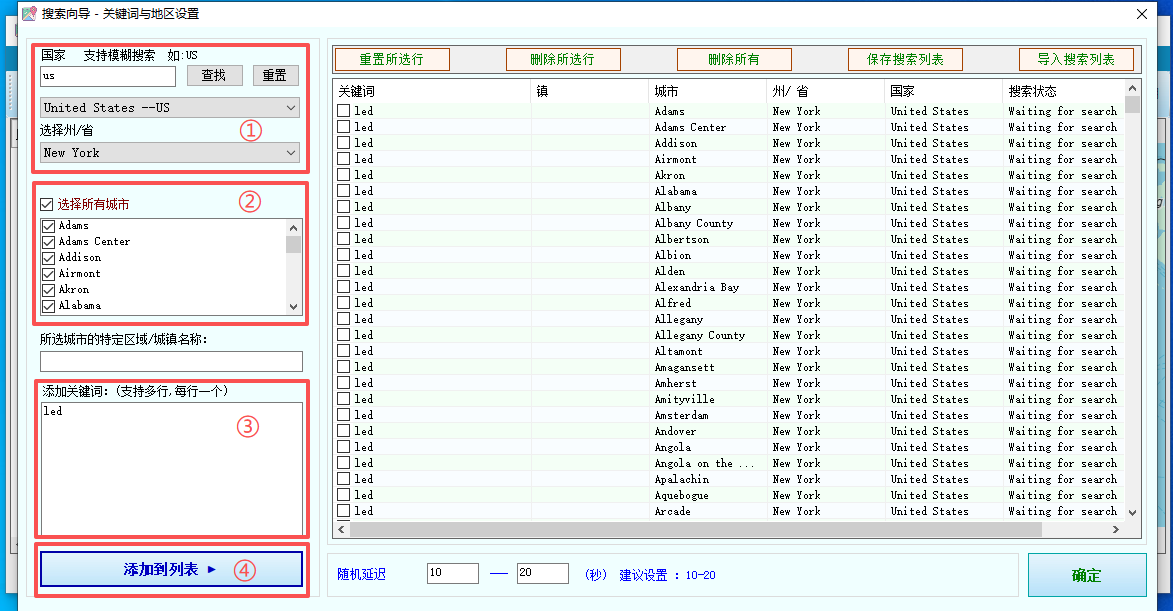
Task: Click the country search input field
Action: pyautogui.click(x=108, y=76)
